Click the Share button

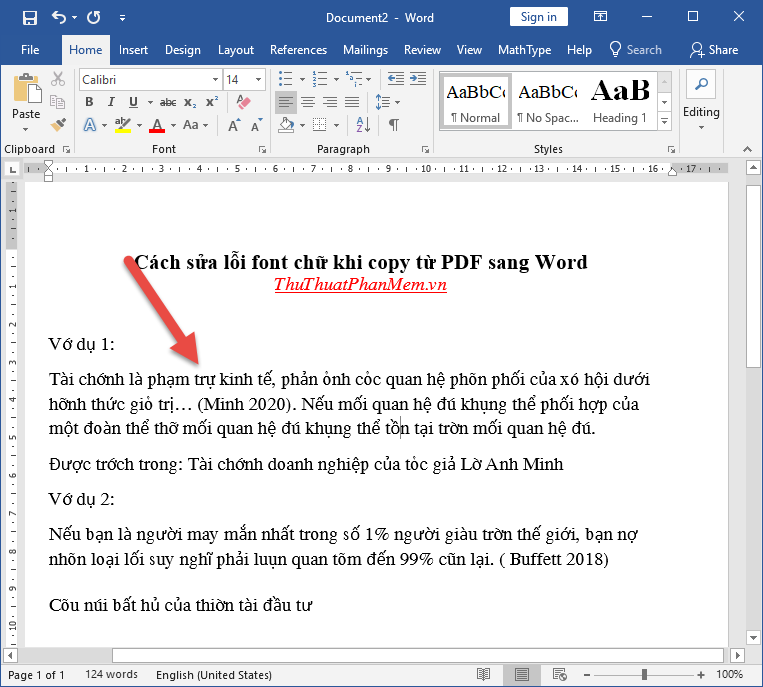pyautogui.click(x=714, y=50)
